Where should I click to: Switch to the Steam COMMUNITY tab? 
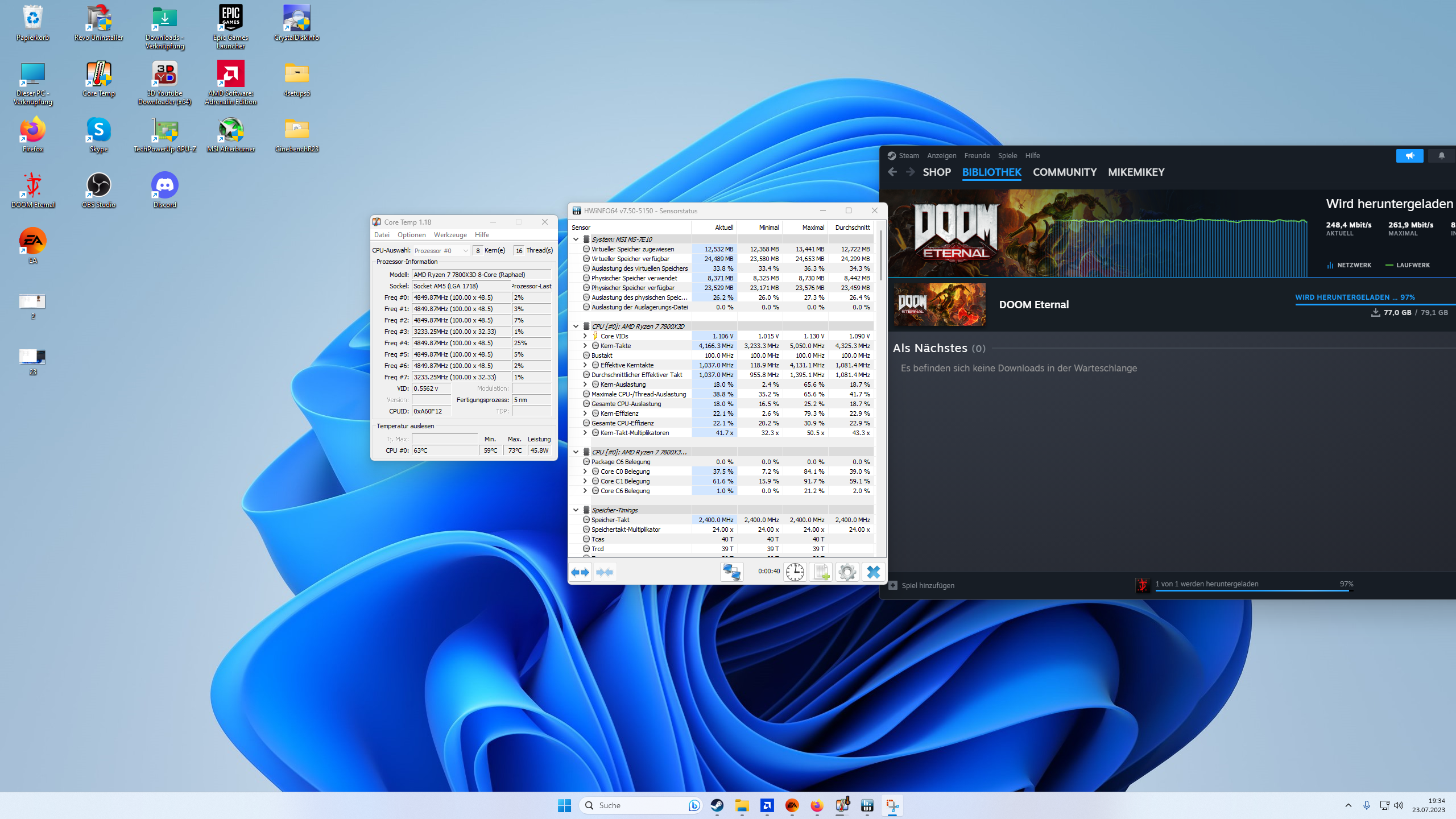pos(1065,172)
